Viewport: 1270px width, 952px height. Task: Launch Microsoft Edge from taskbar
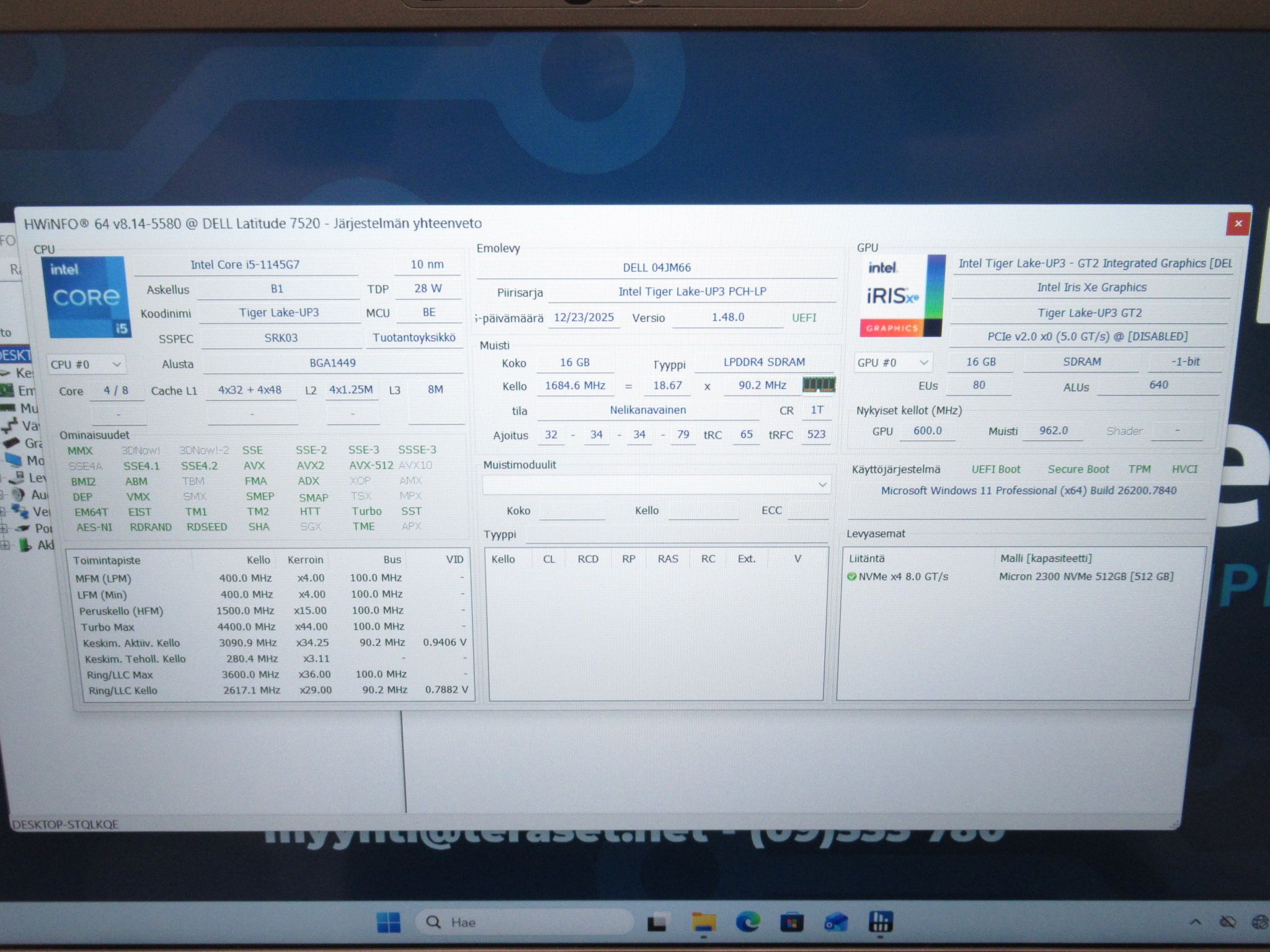pos(748,922)
